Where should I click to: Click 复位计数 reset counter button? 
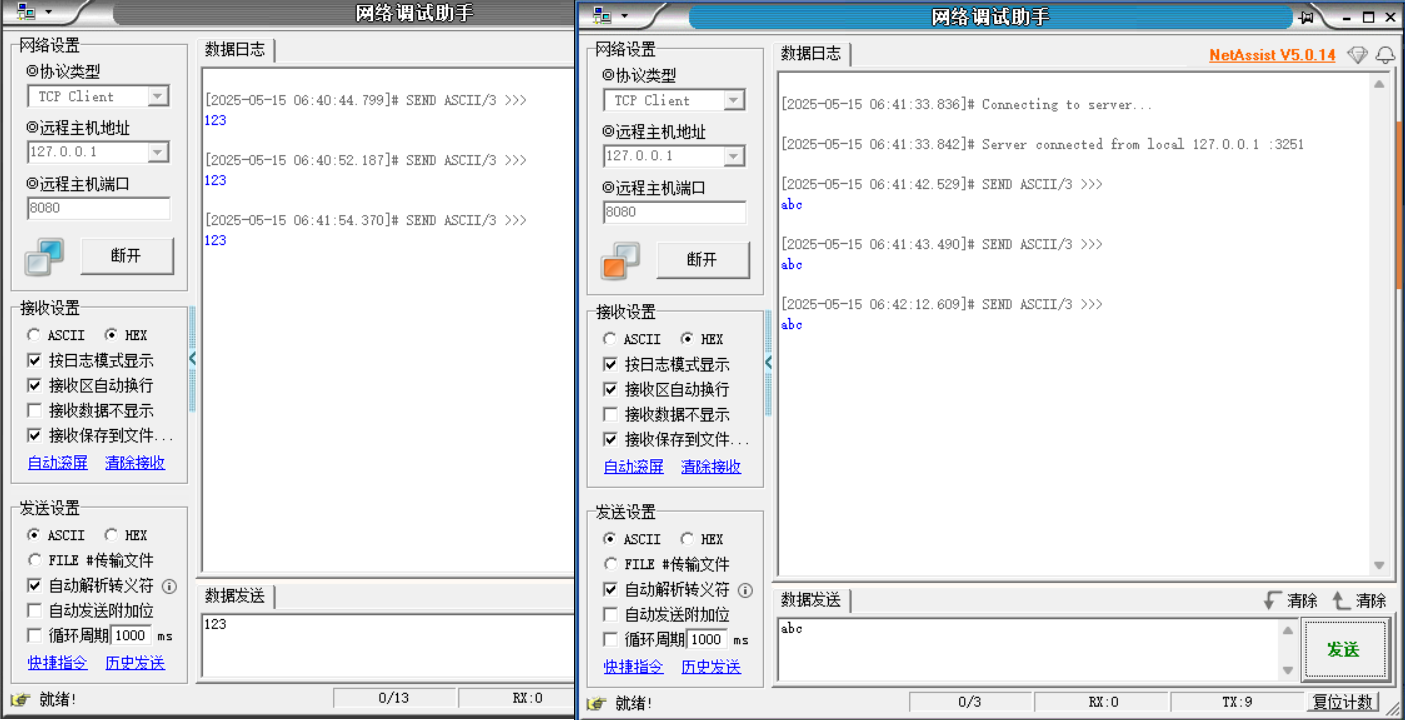pos(1343,702)
